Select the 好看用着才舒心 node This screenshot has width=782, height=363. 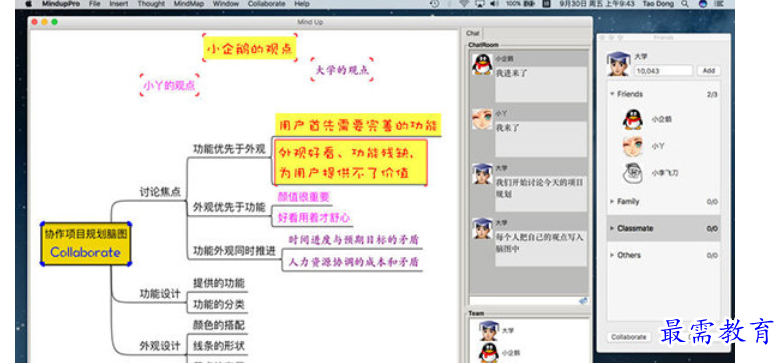[x=314, y=217]
